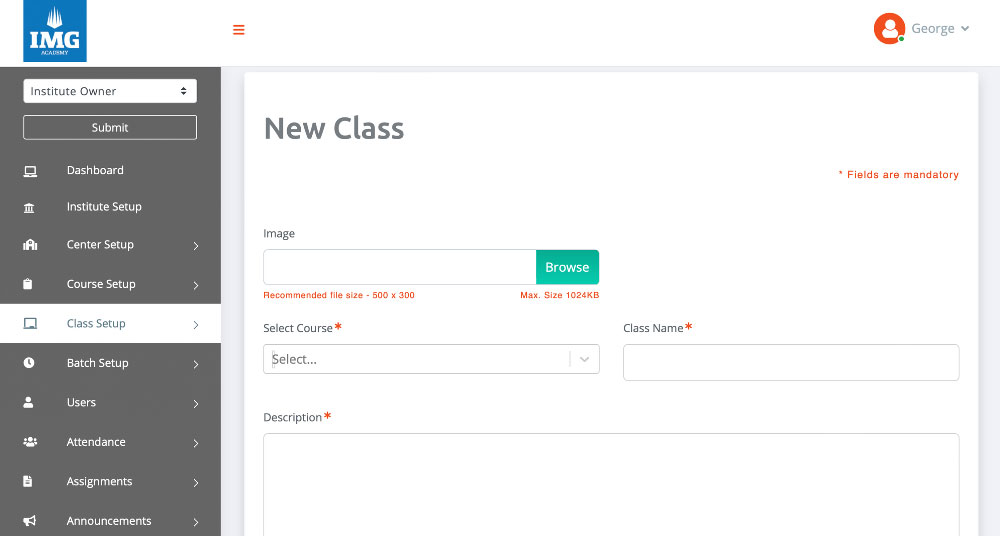The image size is (1000, 536).
Task: Expand the George account menu
Action: (x=940, y=29)
